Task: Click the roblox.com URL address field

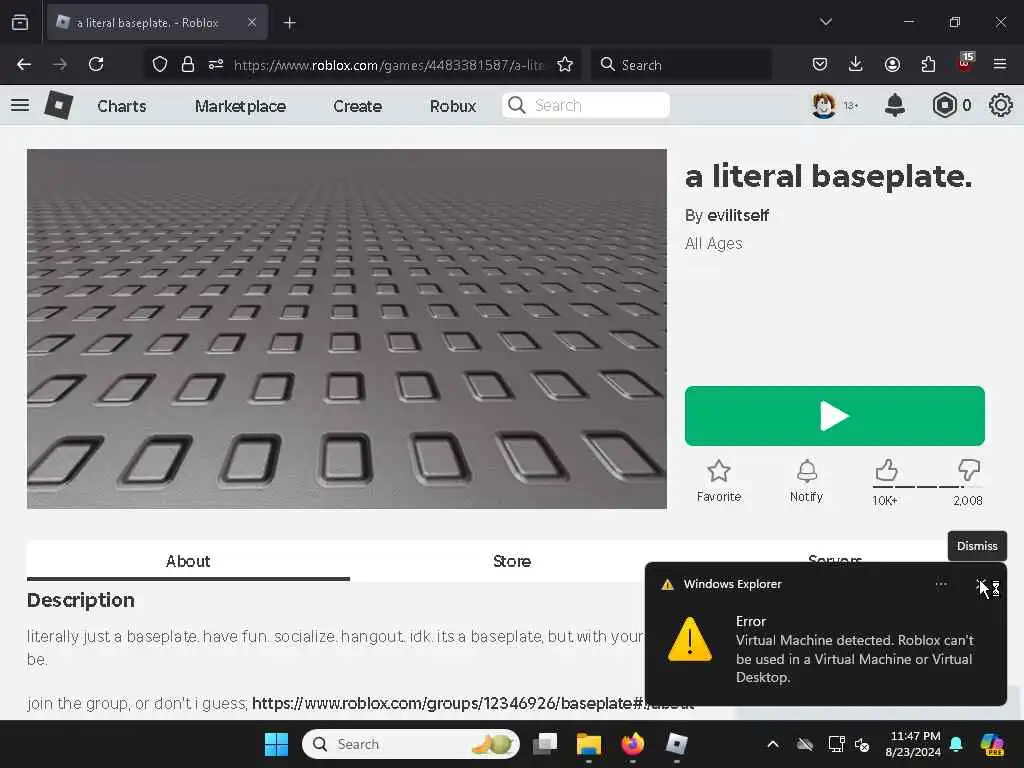Action: click(389, 65)
